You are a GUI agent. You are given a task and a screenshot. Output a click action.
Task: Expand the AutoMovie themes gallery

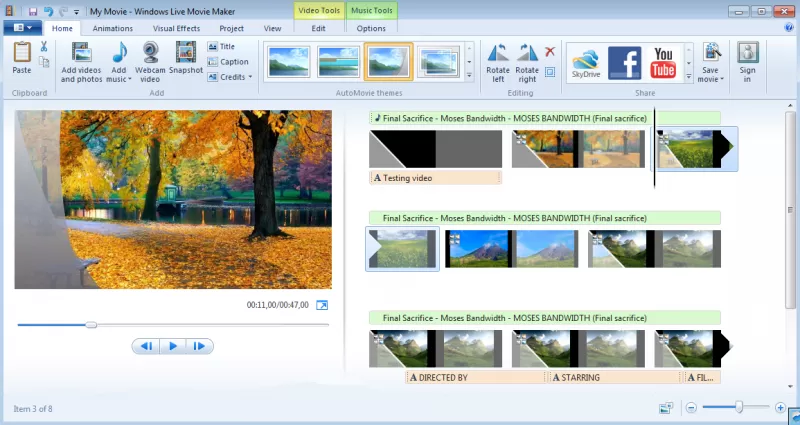469,76
